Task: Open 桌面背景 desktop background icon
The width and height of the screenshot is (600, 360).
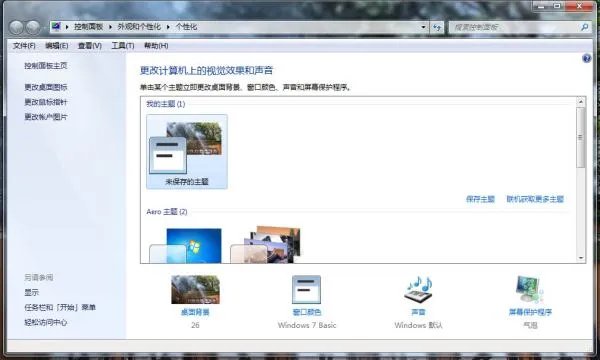Action: (x=195, y=290)
